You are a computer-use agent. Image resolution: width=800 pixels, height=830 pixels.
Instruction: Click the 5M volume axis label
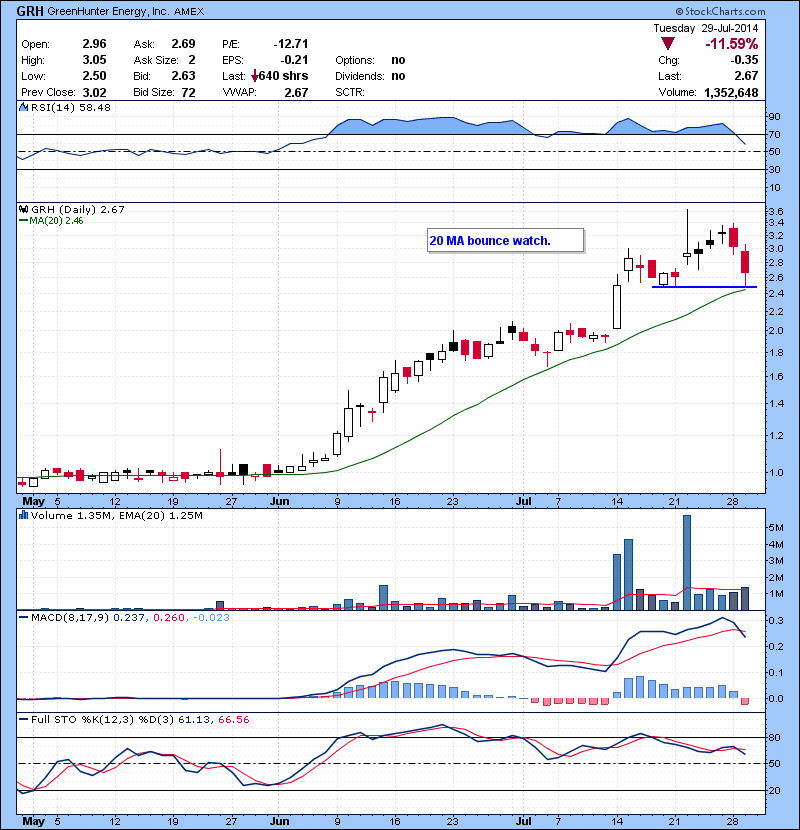(776, 528)
